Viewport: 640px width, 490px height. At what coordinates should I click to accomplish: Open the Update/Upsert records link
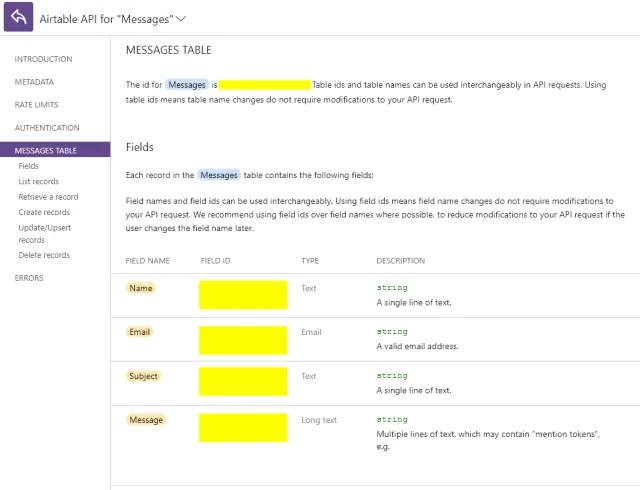click(x=44, y=234)
